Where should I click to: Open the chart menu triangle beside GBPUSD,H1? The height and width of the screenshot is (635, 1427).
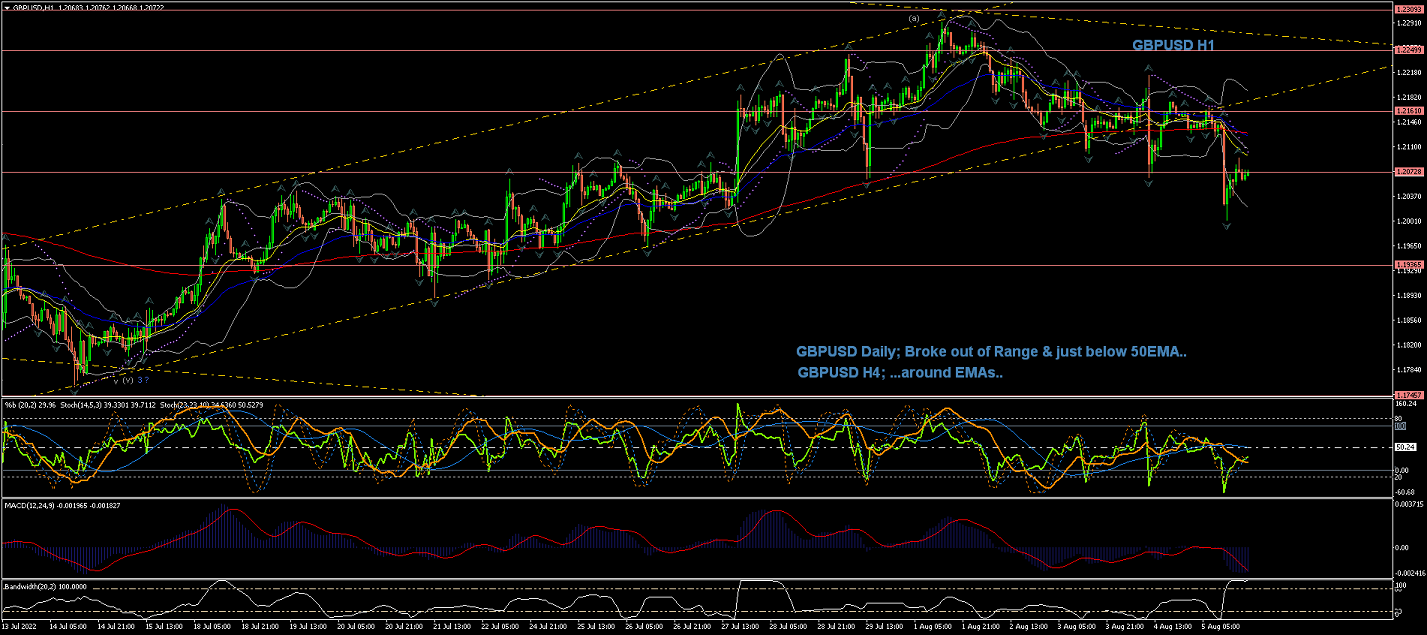pos(5,6)
